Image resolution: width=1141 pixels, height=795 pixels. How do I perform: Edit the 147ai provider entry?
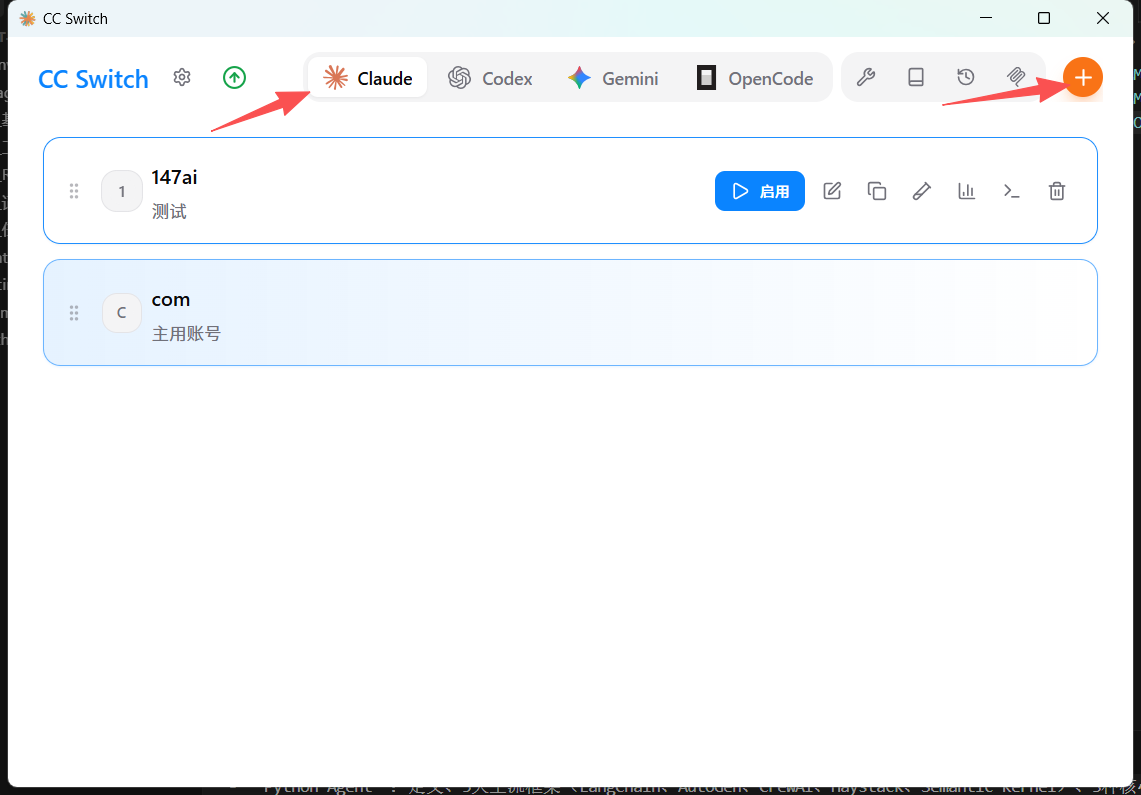832,191
